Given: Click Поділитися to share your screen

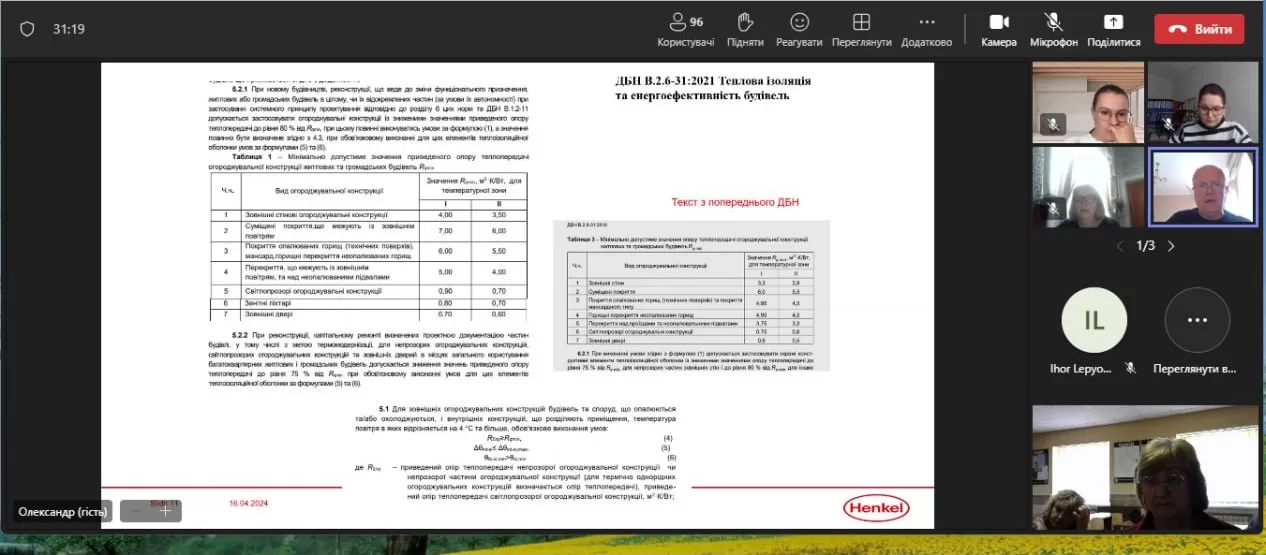Looking at the screenshot, I should coord(1113,28).
